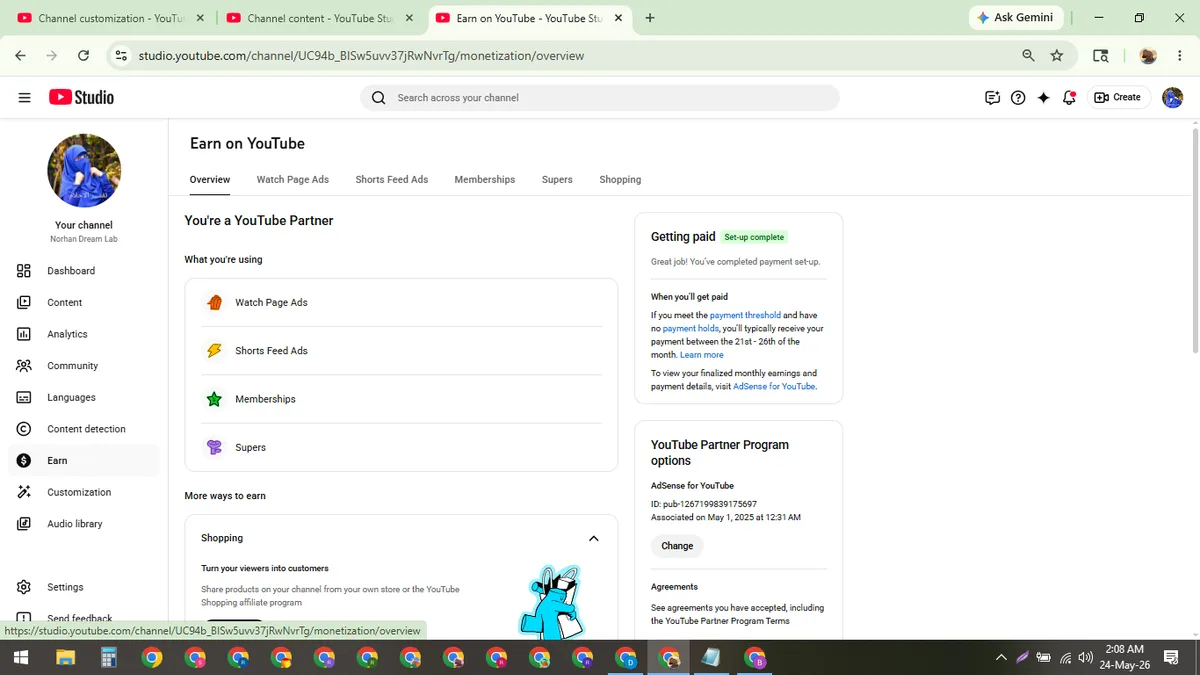
Task: Click the Watch Page Ads row
Action: tap(401, 303)
